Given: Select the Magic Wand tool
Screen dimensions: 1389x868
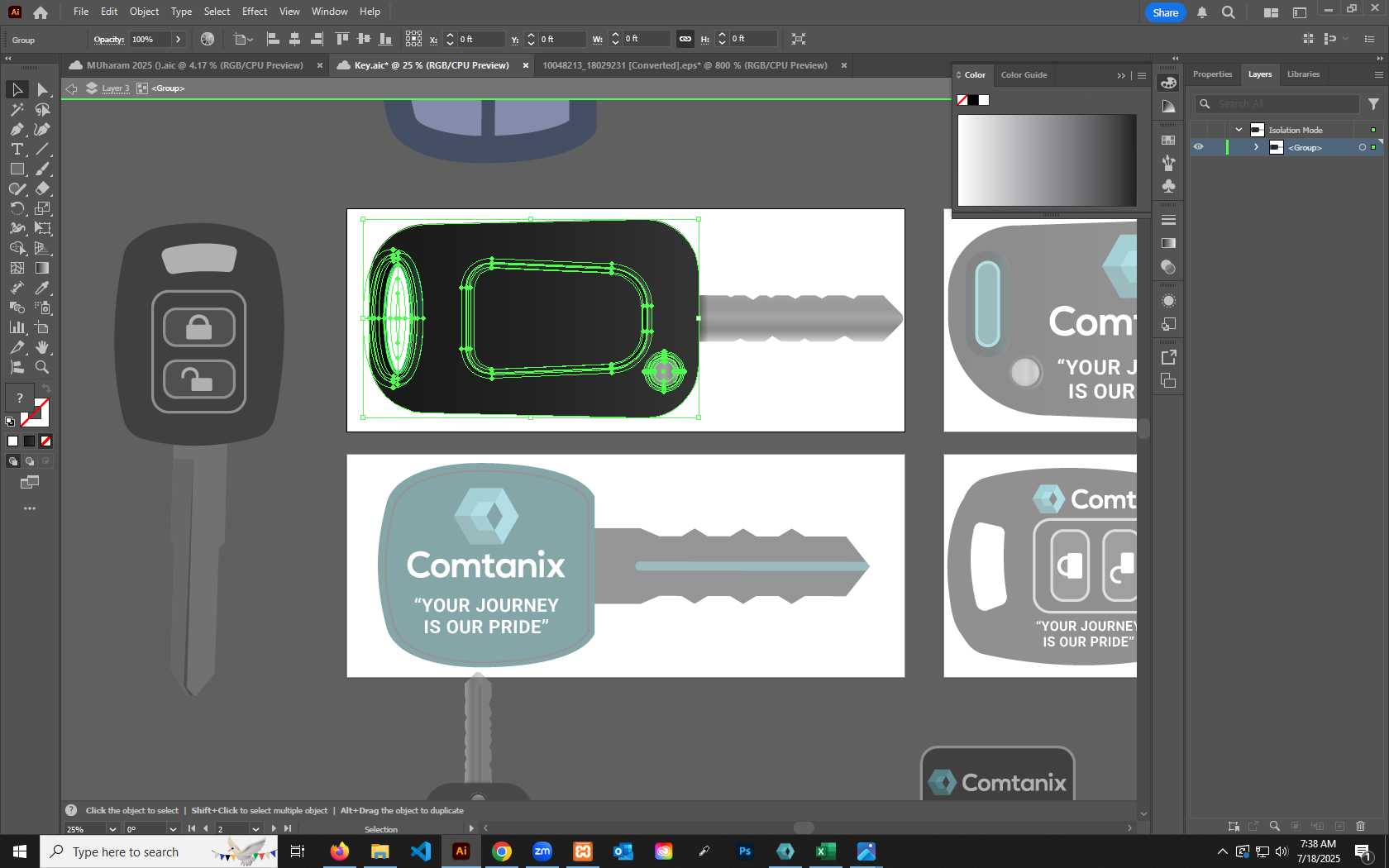Looking at the screenshot, I should [17, 109].
